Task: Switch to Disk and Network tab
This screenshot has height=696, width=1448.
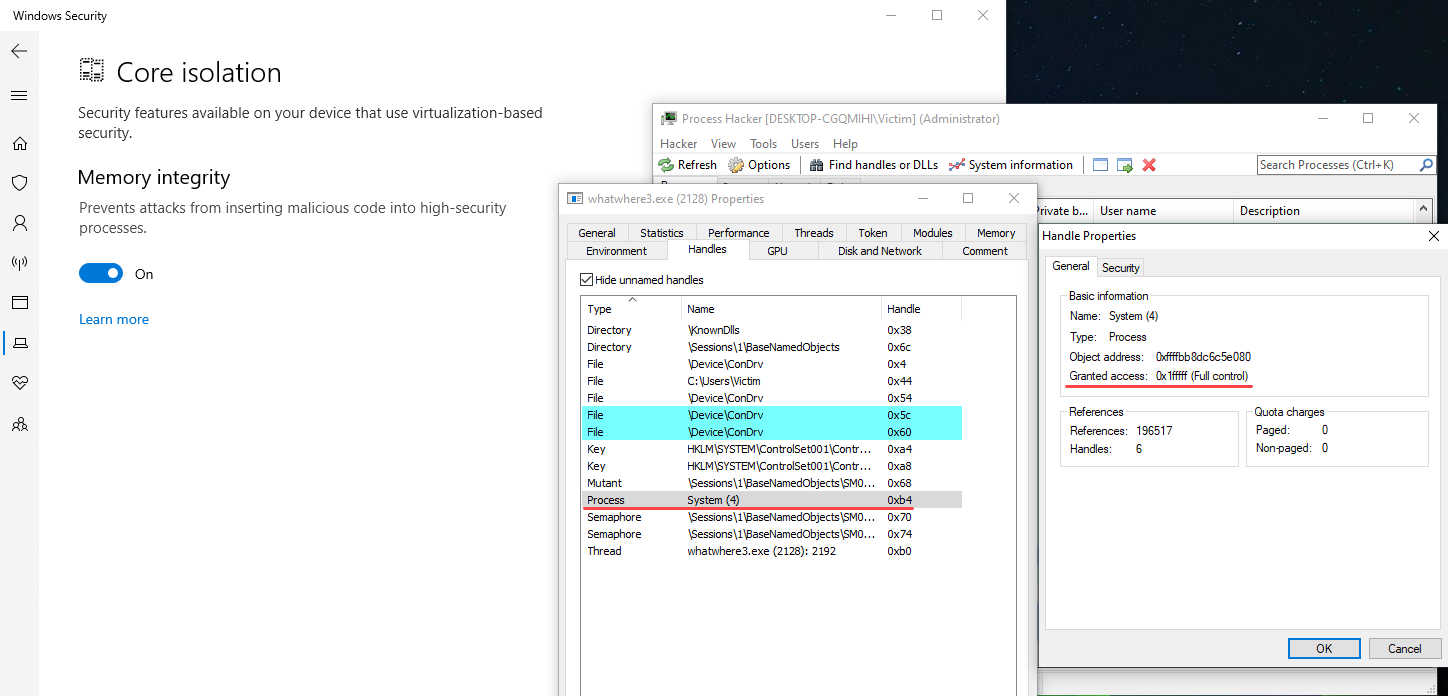Action: 880,251
